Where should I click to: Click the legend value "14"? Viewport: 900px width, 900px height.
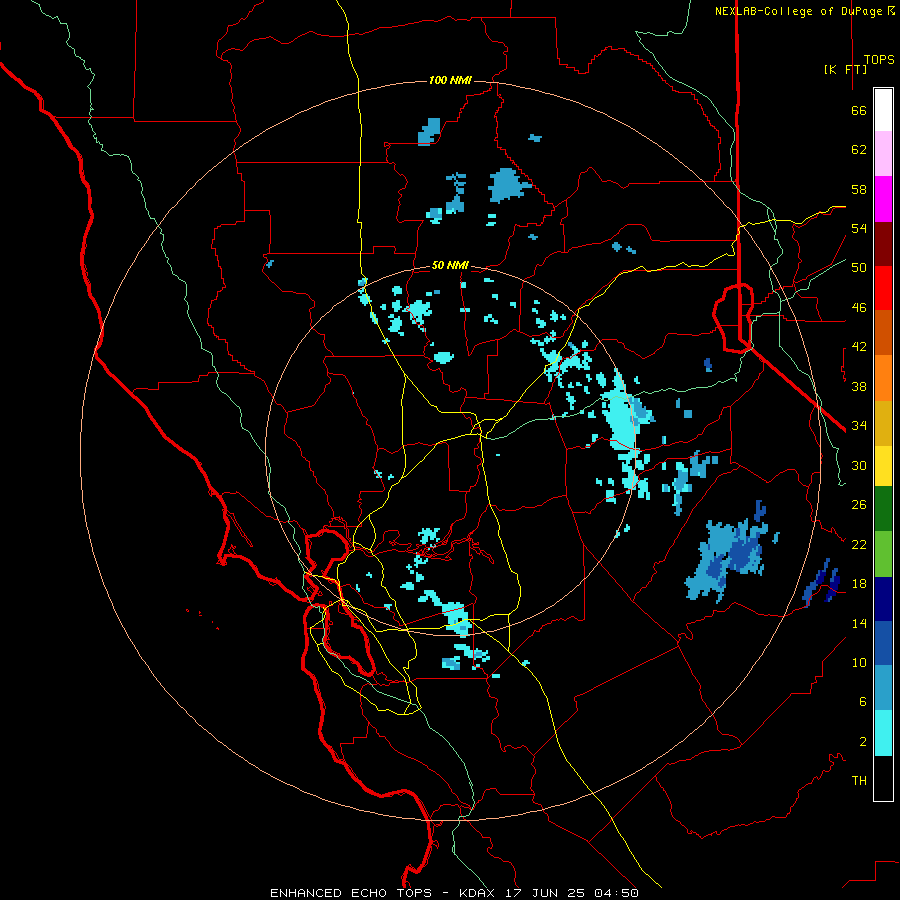pos(859,623)
